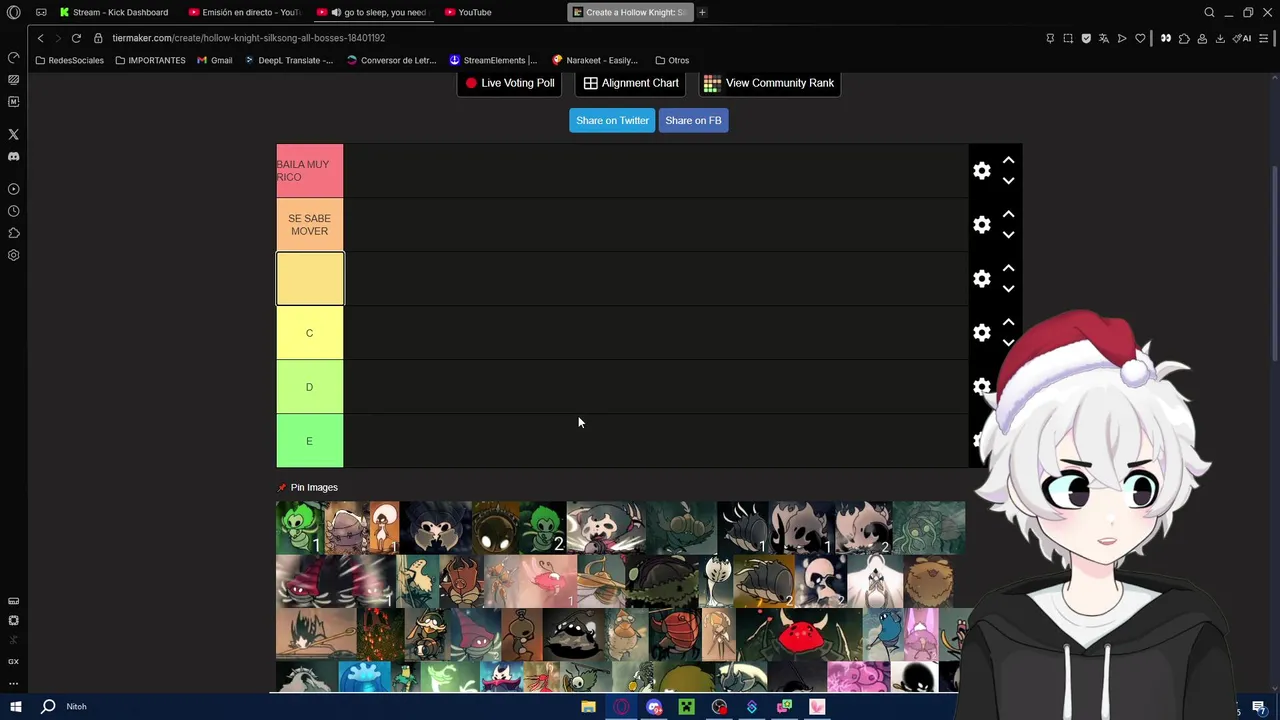
Task: Select the yellow C tier label
Action: point(310,333)
